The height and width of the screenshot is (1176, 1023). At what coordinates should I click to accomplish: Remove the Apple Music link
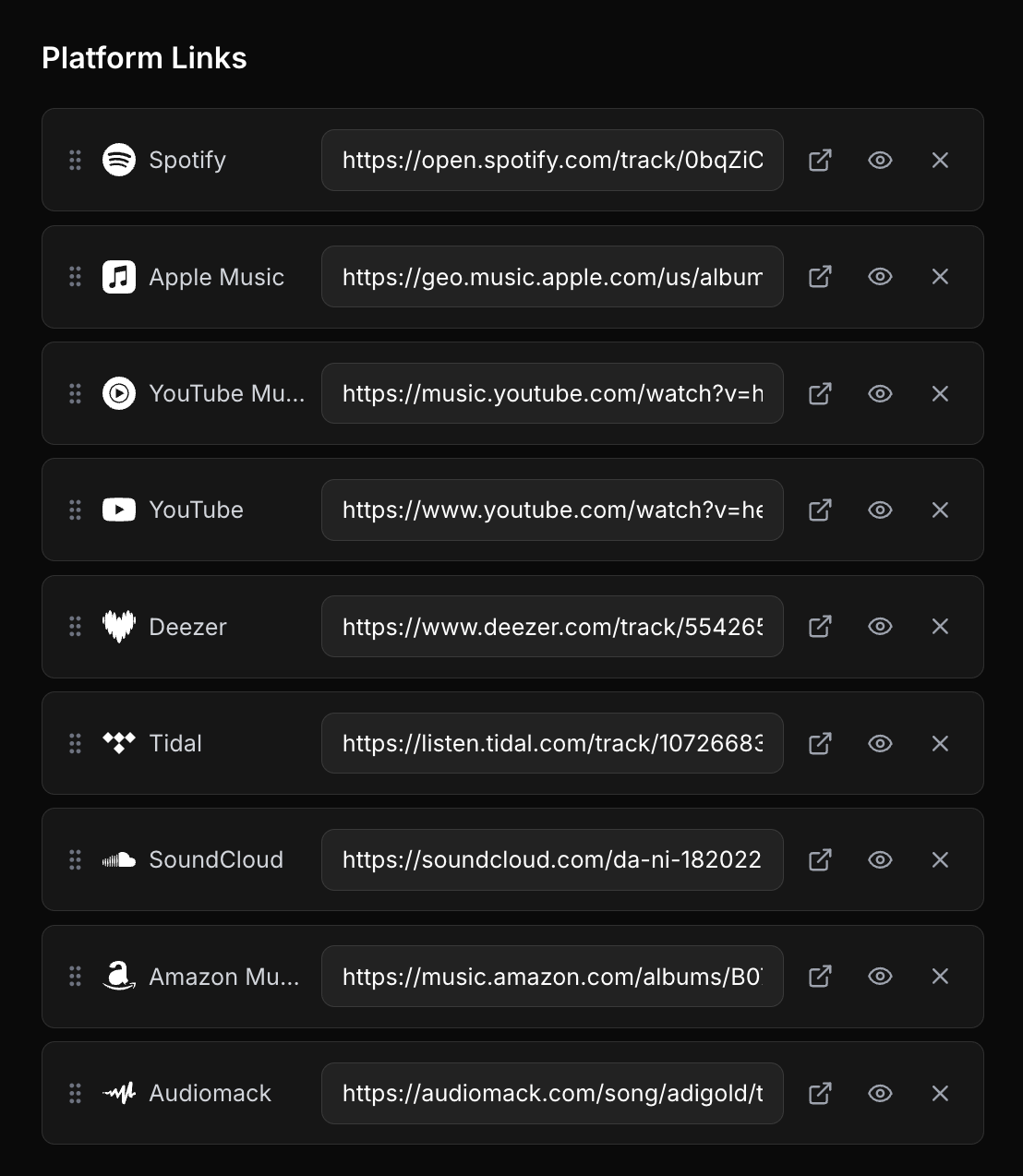940,277
